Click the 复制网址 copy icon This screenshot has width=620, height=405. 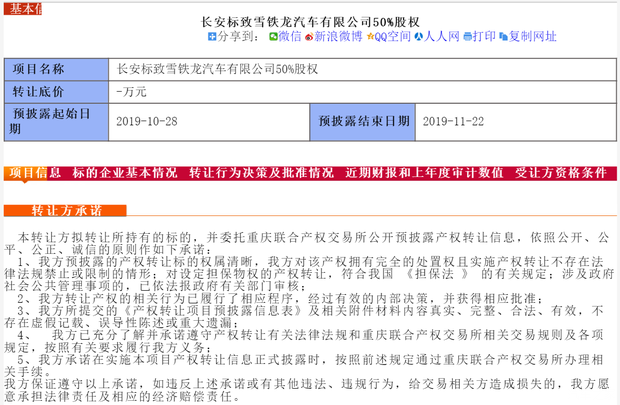click(x=503, y=37)
